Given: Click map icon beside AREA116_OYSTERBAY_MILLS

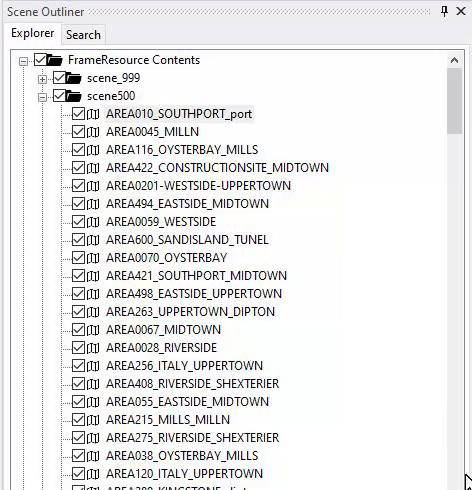Looking at the screenshot, I should point(93,150).
